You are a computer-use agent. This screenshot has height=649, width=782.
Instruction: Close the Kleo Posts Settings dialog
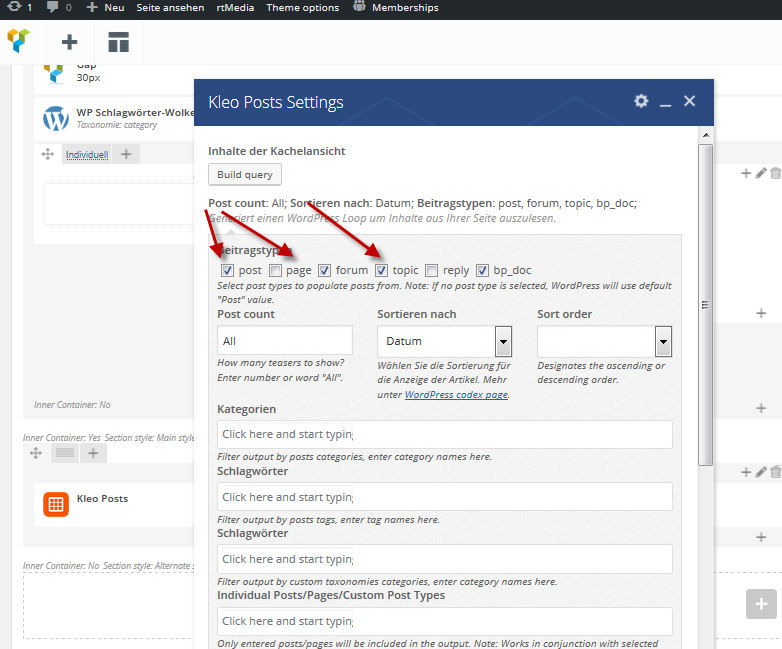[689, 101]
